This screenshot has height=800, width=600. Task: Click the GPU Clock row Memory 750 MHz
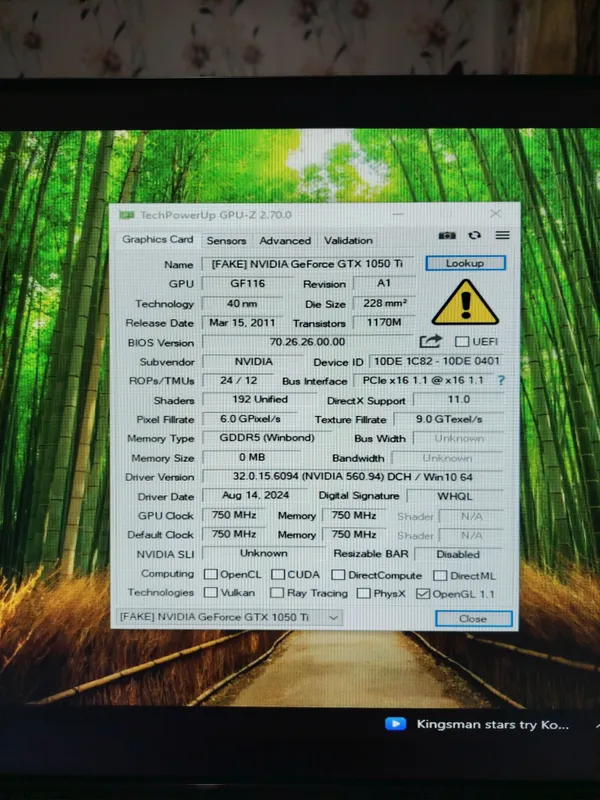tap(354, 515)
